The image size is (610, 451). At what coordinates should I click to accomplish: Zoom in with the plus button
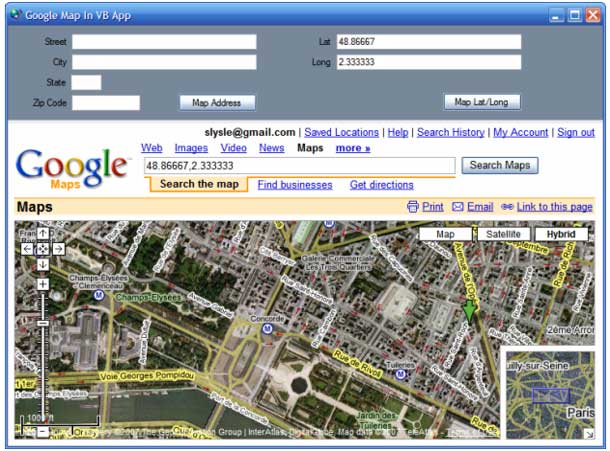click(x=43, y=284)
